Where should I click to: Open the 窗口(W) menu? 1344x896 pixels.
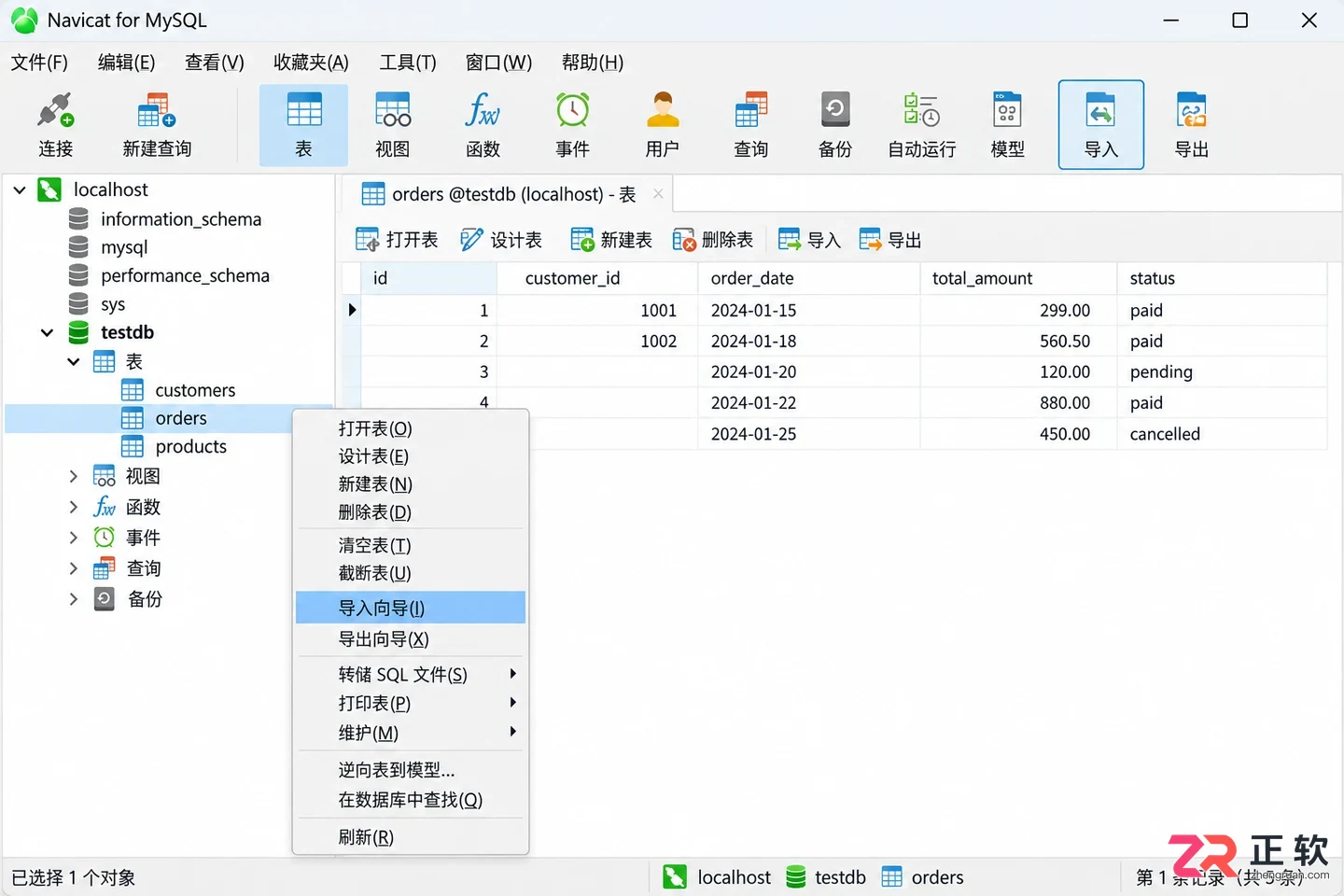(498, 63)
